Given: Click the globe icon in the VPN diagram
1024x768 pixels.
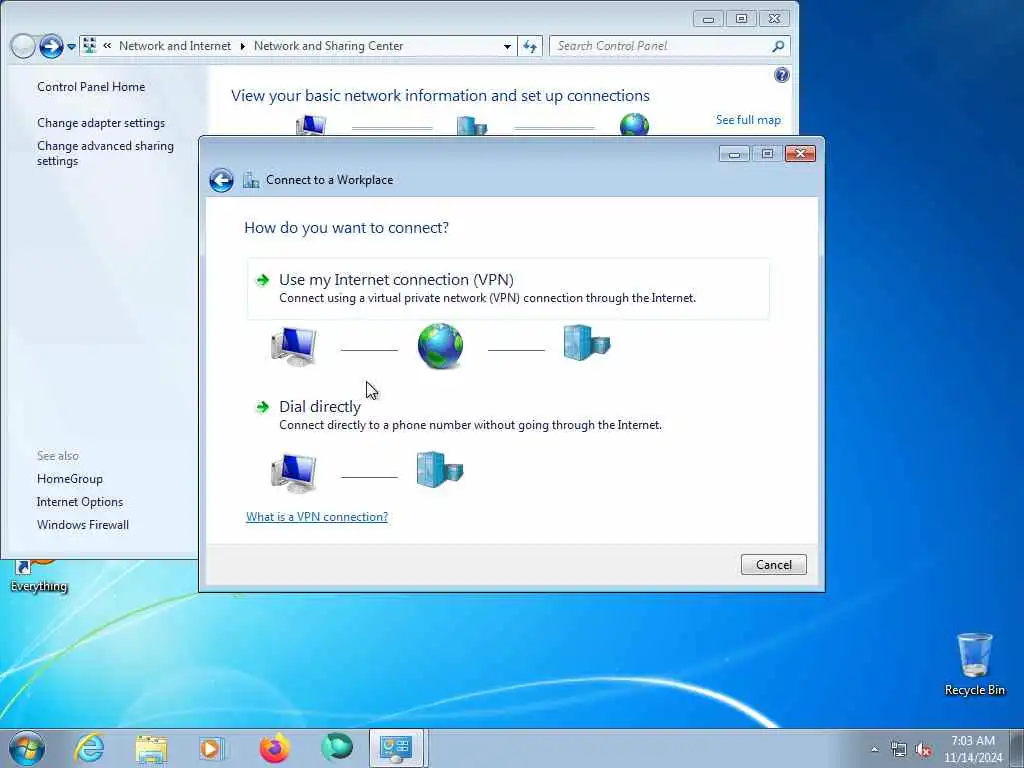Looking at the screenshot, I should (x=440, y=345).
